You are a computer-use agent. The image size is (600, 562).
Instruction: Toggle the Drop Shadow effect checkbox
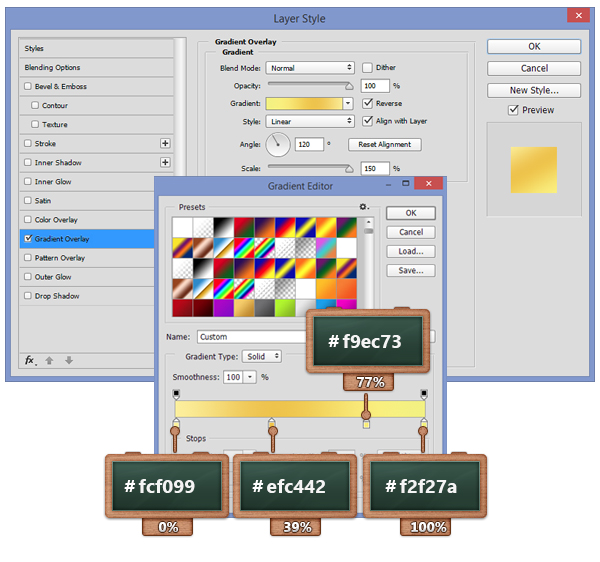(27, 296)
